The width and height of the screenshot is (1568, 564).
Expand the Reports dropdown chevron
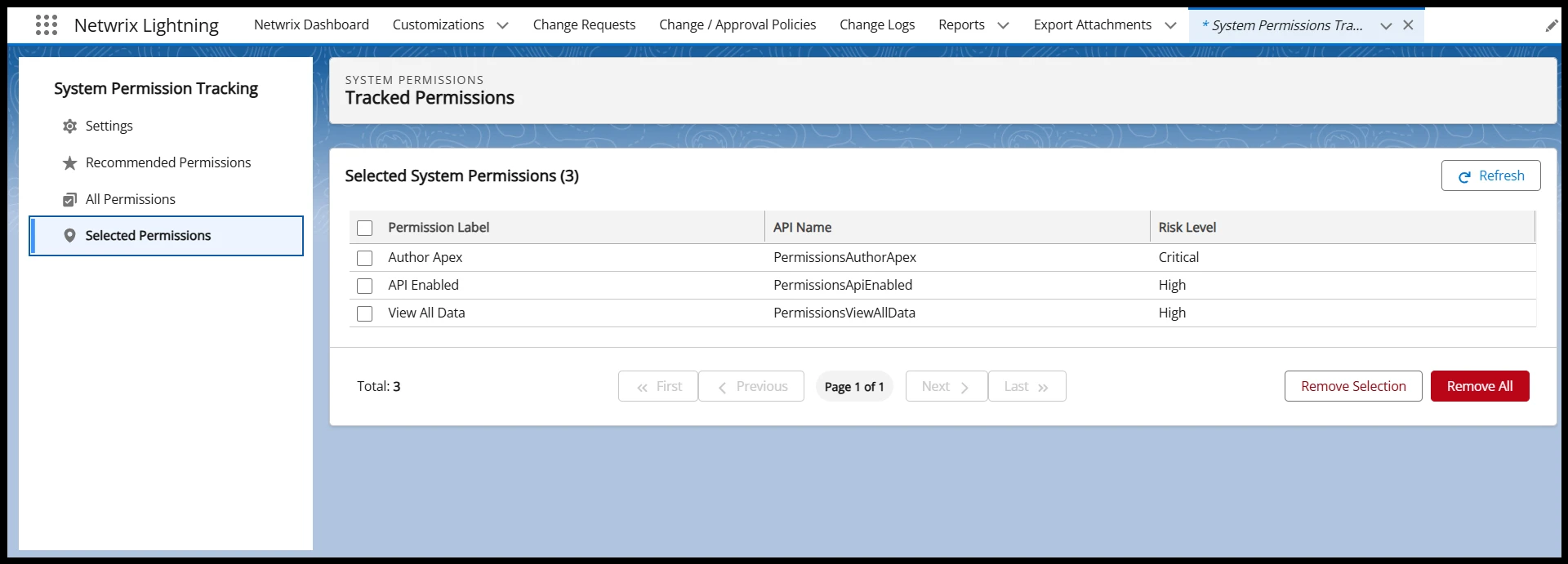(x=1003, y=26)
